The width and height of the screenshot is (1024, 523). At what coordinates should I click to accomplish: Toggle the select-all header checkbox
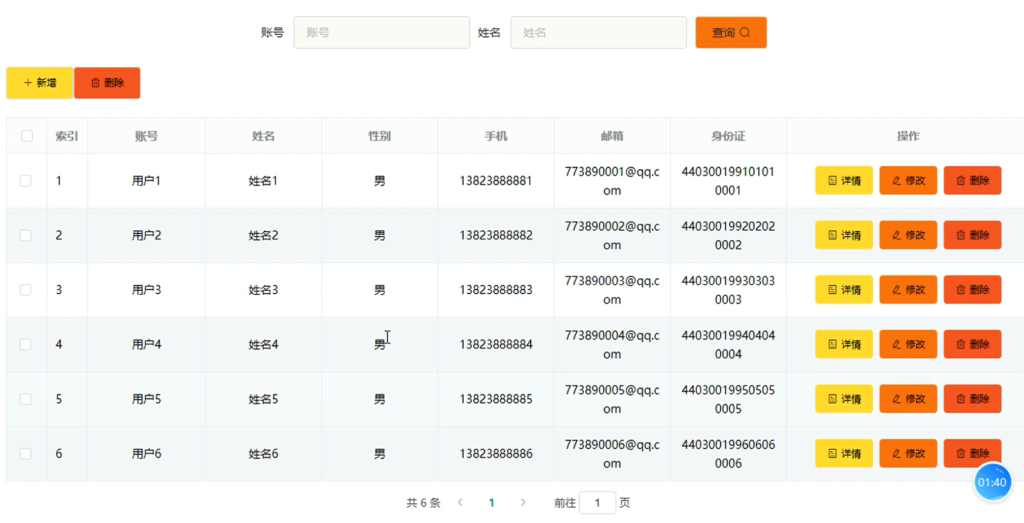point(27,136)
